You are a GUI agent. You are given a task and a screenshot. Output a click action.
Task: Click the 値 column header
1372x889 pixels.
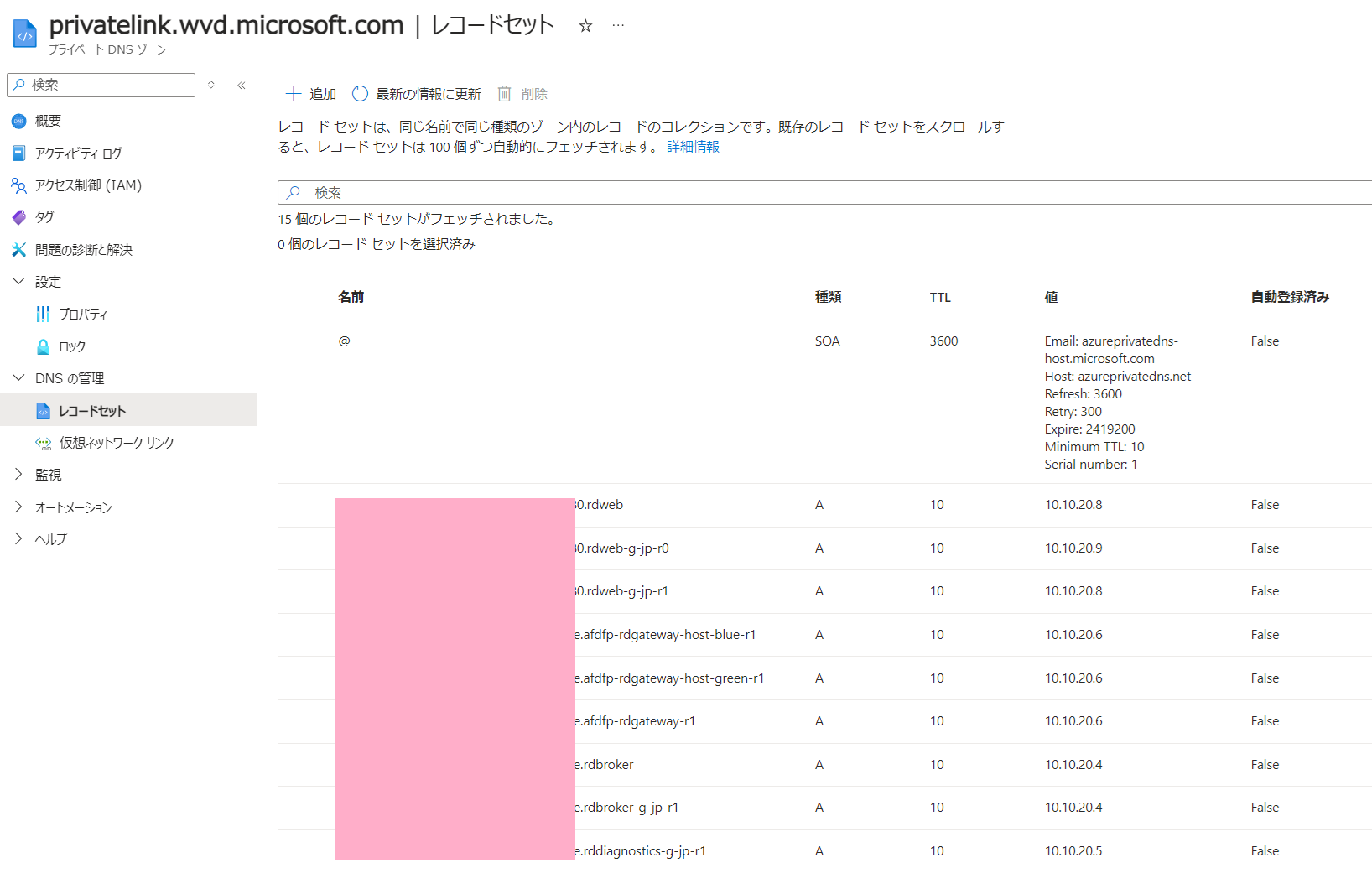[1051, 297]
